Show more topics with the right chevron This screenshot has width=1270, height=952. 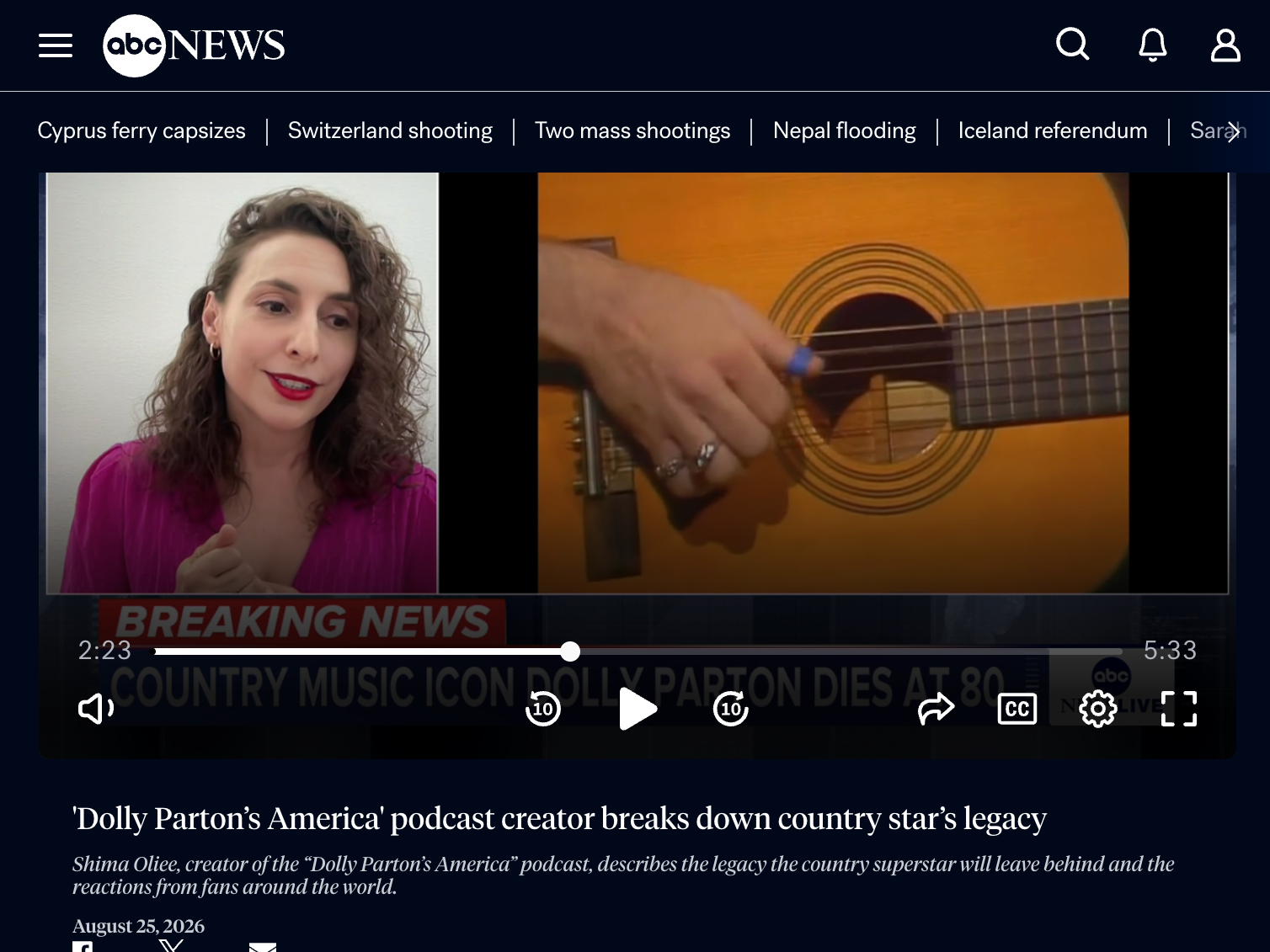click(1233, 131)
